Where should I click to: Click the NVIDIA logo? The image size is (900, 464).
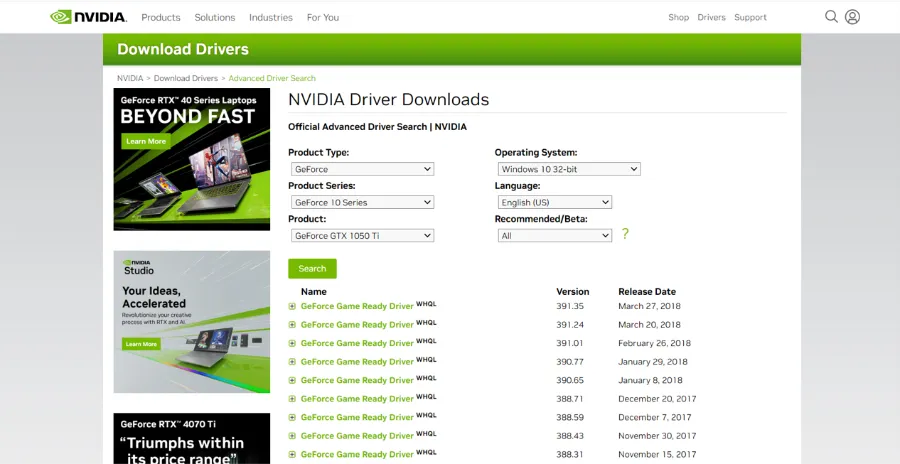click(x=88, y=17)
